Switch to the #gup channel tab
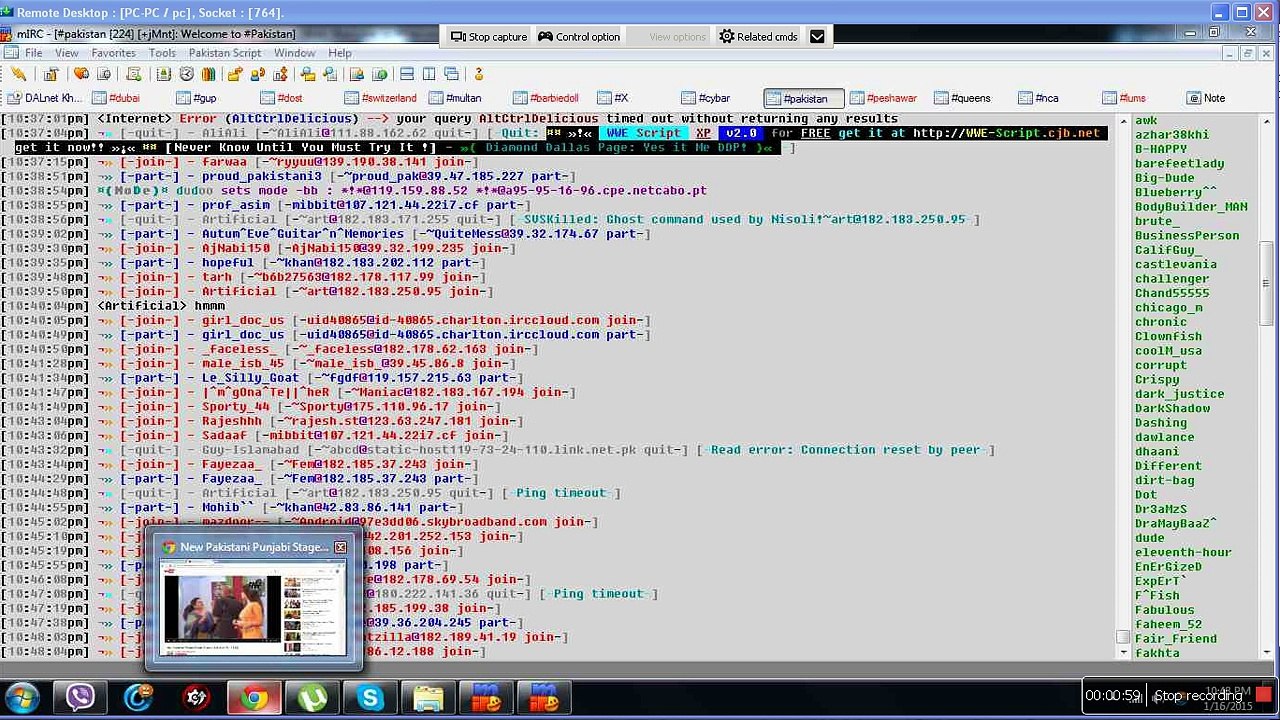The width and height of the screenshot is (1280, 720). tap(197, 98)
